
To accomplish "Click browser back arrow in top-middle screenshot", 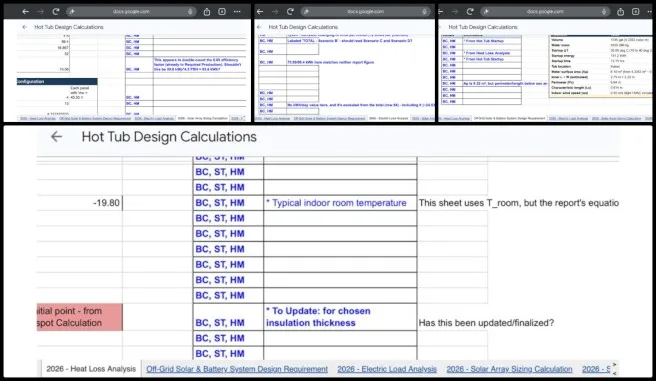I will coord(260,12).
